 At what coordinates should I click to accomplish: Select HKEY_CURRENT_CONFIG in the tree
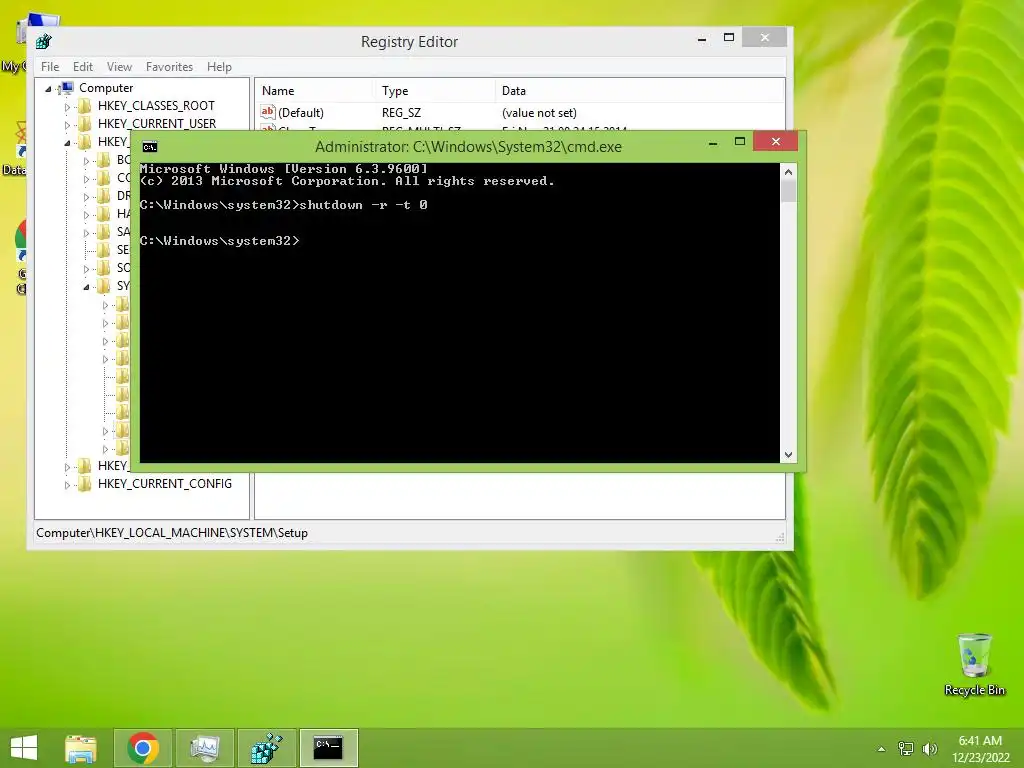tap(165, 483)
